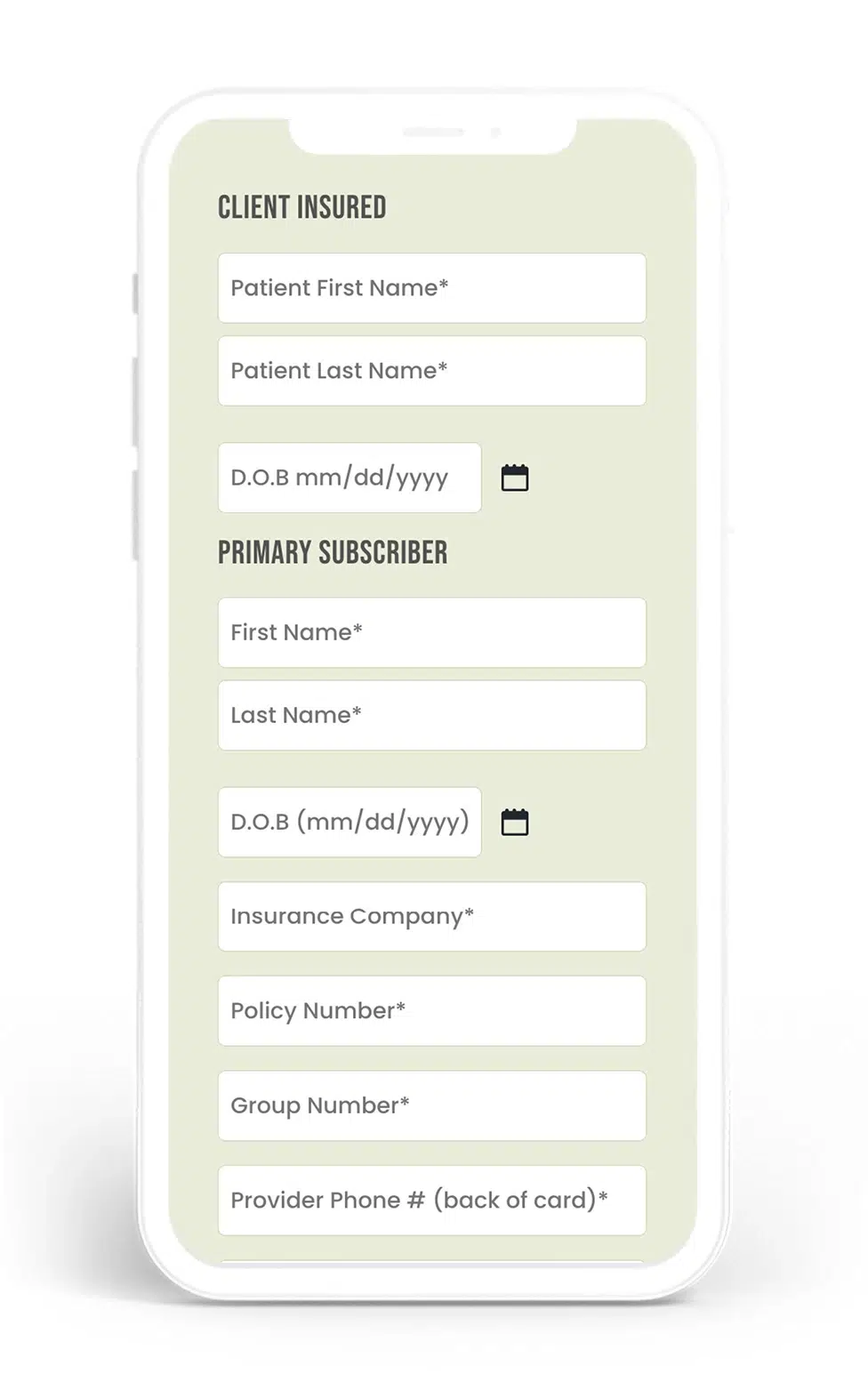The width and height of the screenshot is (868, 1390).
Task: Tap the front camera dot in notch
Action: (x=495, y=133)
